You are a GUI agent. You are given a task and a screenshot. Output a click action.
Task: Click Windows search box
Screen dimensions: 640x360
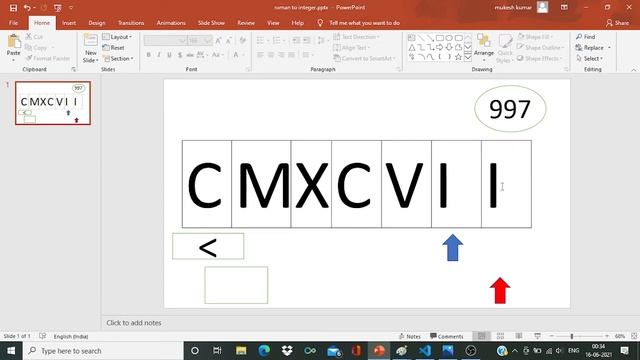click(x=103, y=351)
